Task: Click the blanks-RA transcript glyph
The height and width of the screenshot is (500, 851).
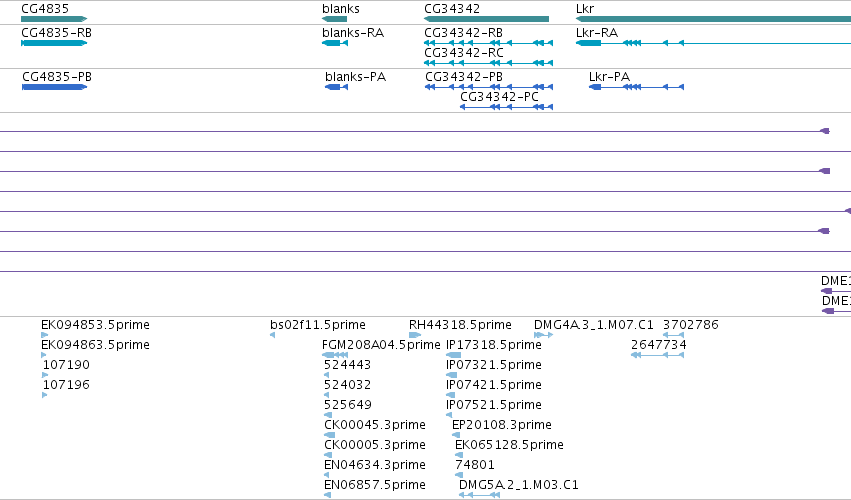Action: click(x=335, y=43)
